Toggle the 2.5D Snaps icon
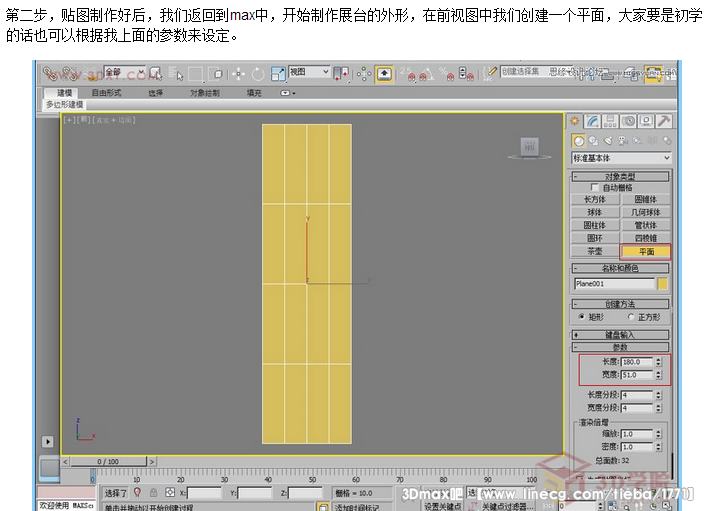This screenshot has width=723, height=511. [x=408, y=74]
